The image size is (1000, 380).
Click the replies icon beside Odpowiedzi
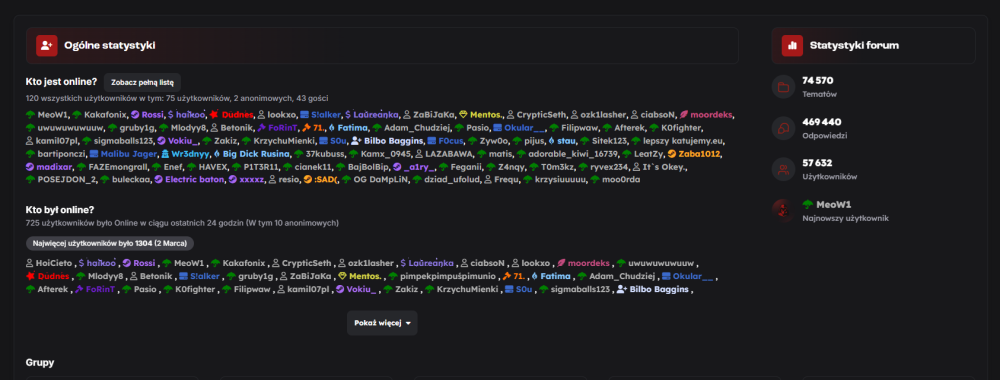[x=783, y=128]
